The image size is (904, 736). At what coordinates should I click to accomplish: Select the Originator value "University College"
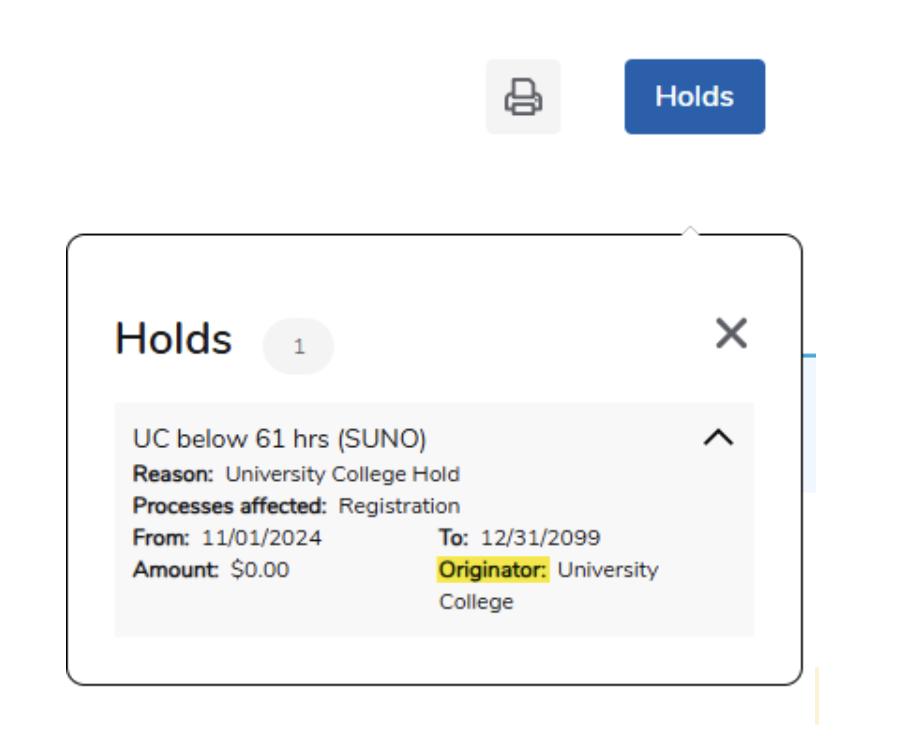click(607, 570)
